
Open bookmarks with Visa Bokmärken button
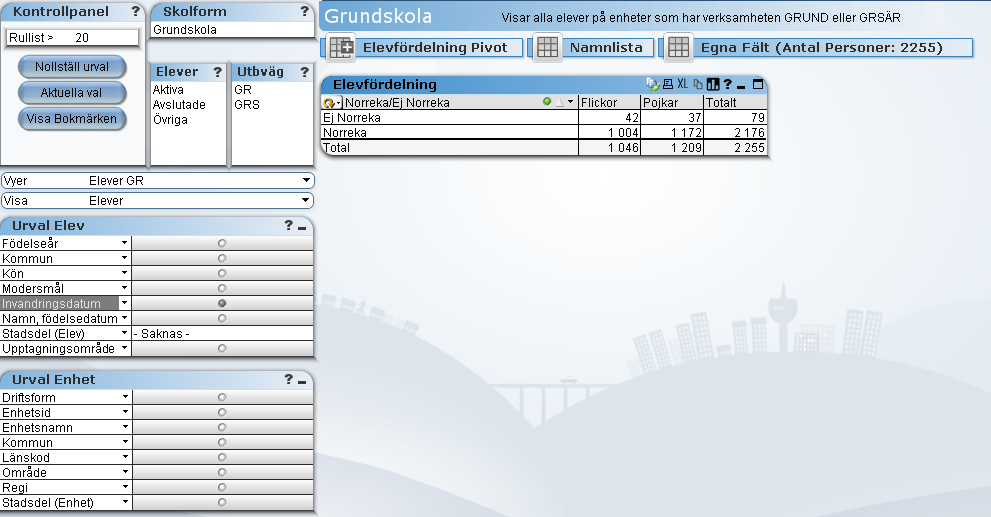click(72, 119)
